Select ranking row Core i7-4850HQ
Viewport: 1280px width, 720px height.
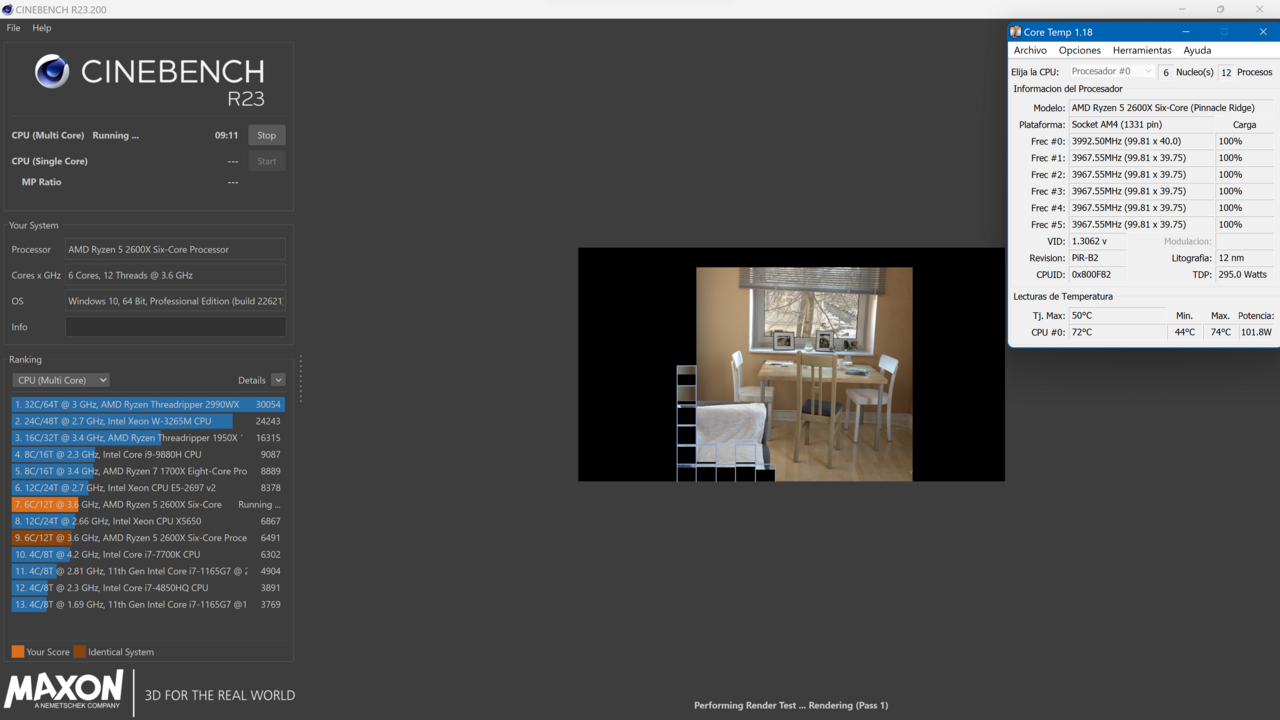click(148, 588)
